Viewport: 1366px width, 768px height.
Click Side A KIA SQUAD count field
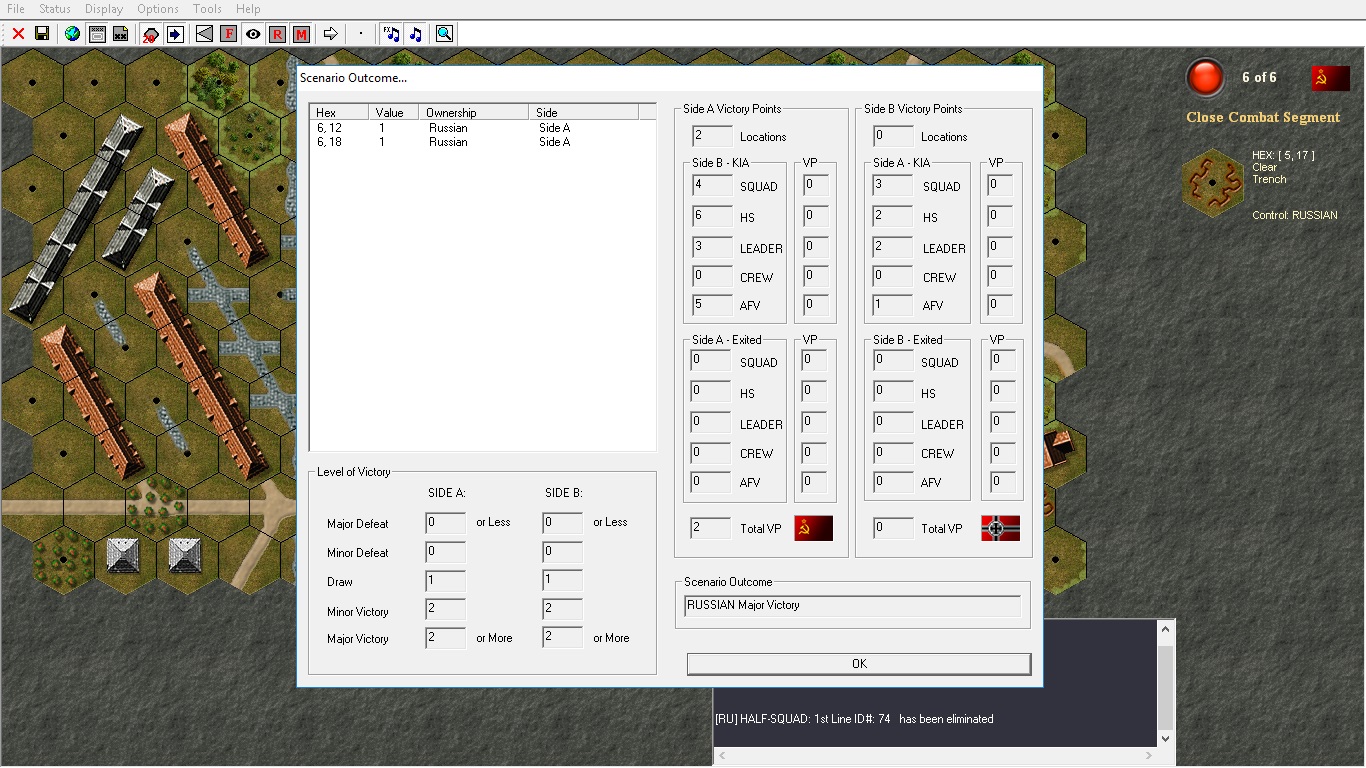893,186
